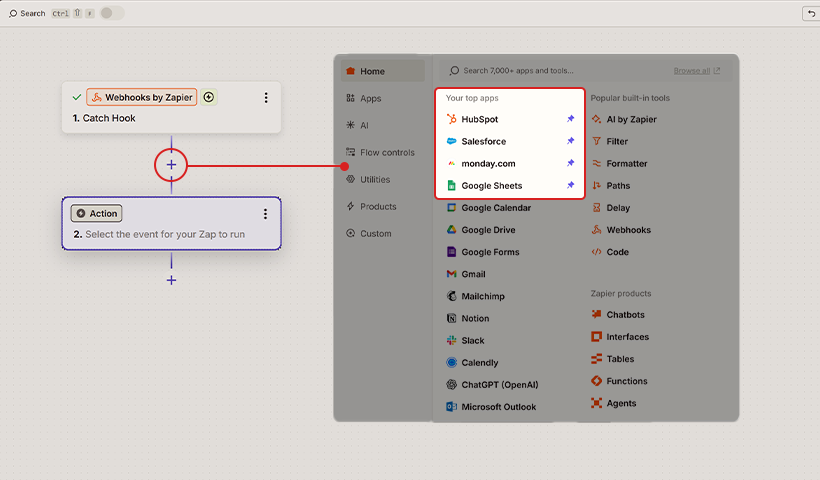Viewport: 820px width, 480px height.
Task: Click the undo arrow button
Action: pyautogui.click(x=810, y=13)
